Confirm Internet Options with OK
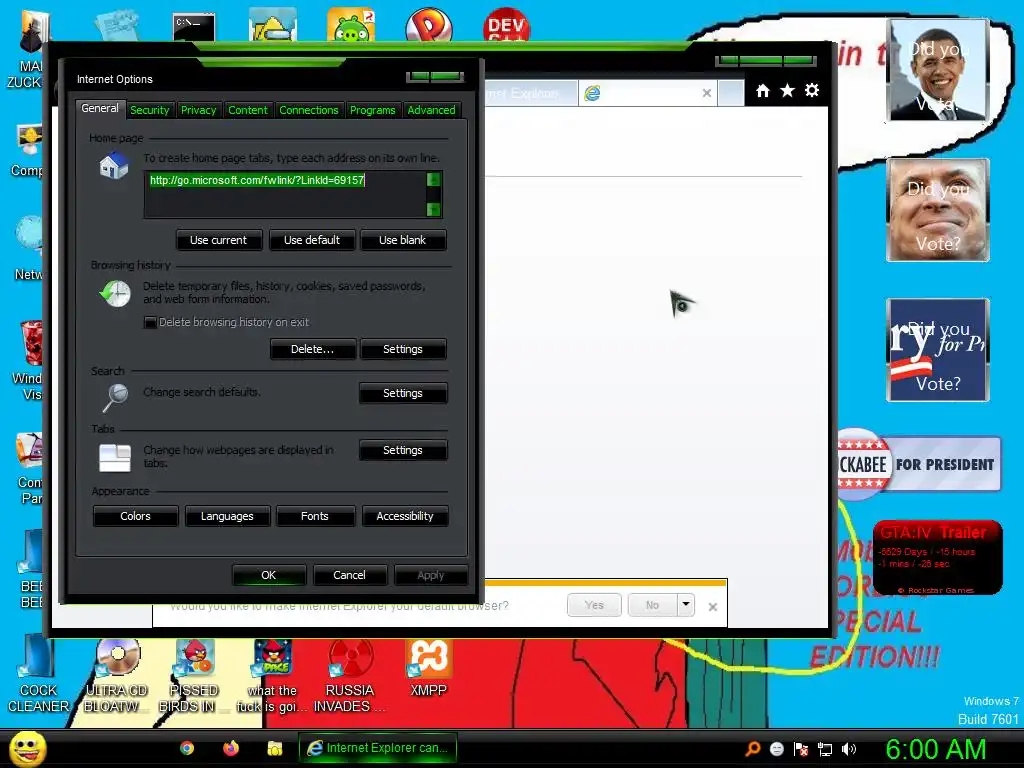 pos(269,575)
